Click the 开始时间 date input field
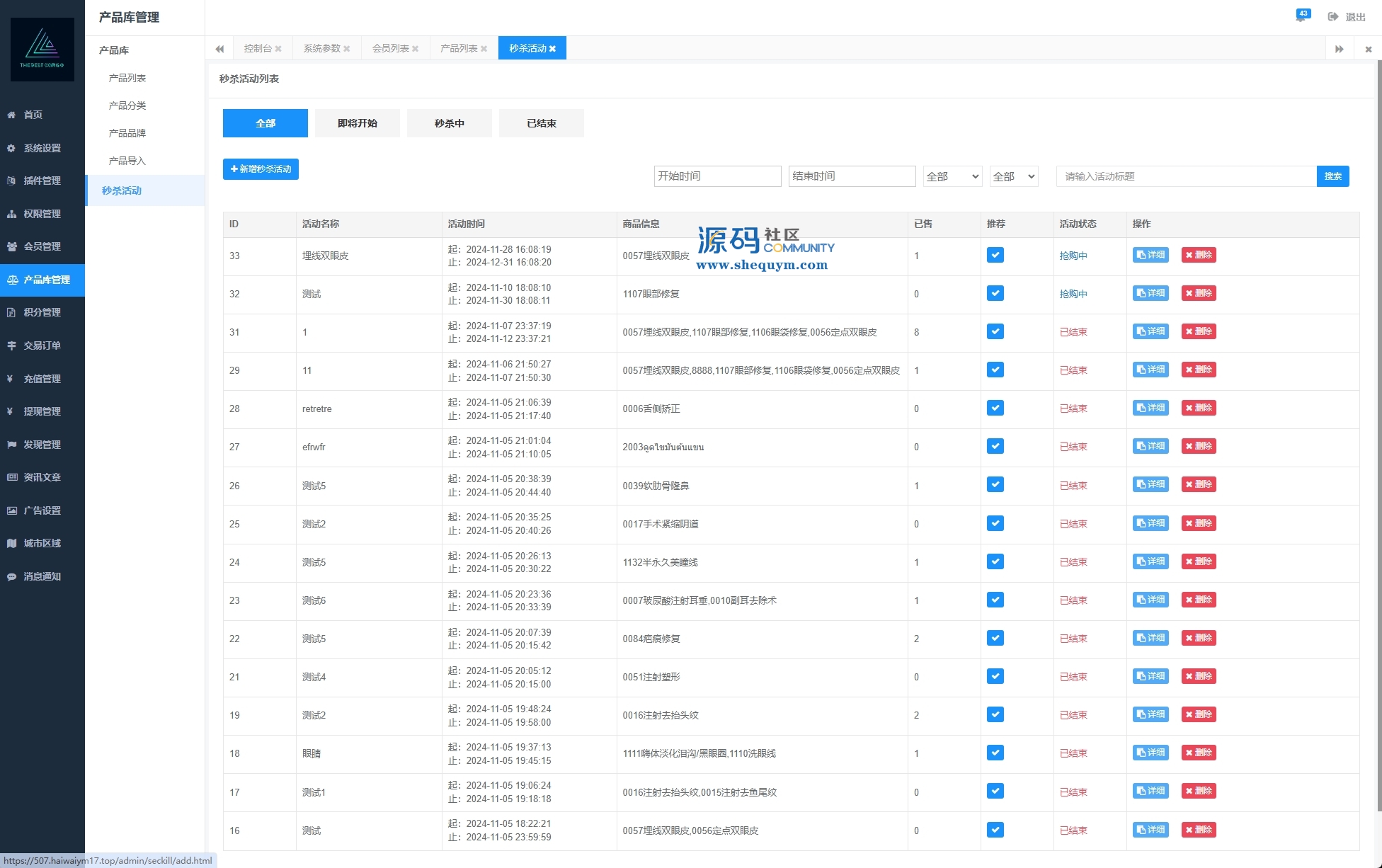 pyautogui.click(x=717, y=176)
